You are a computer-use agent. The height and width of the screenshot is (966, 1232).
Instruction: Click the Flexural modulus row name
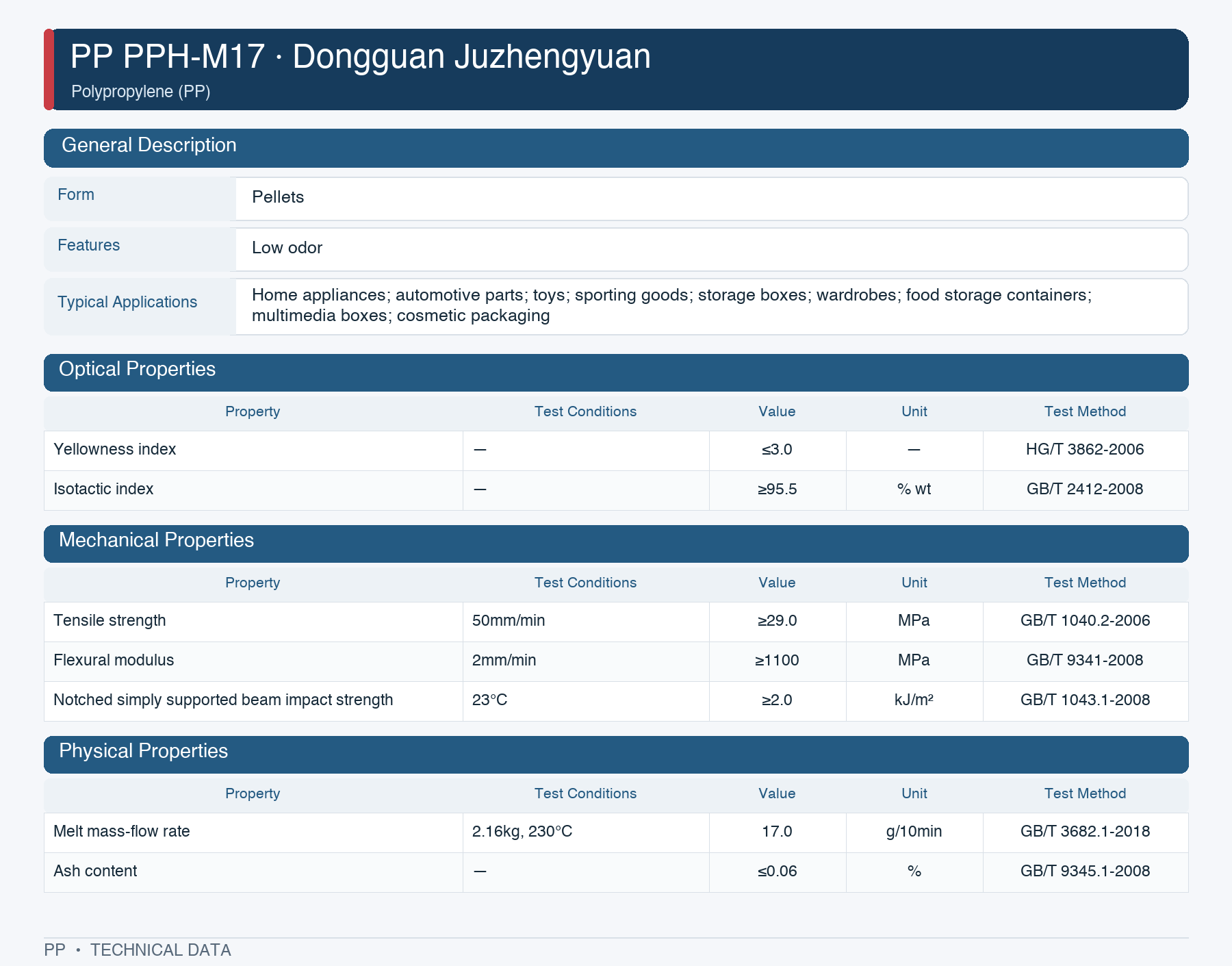pos(114,660)
